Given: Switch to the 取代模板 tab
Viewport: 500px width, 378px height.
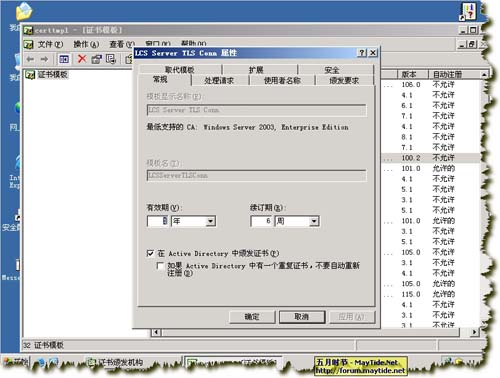Looking at the screenshot, I should point(180,70).
